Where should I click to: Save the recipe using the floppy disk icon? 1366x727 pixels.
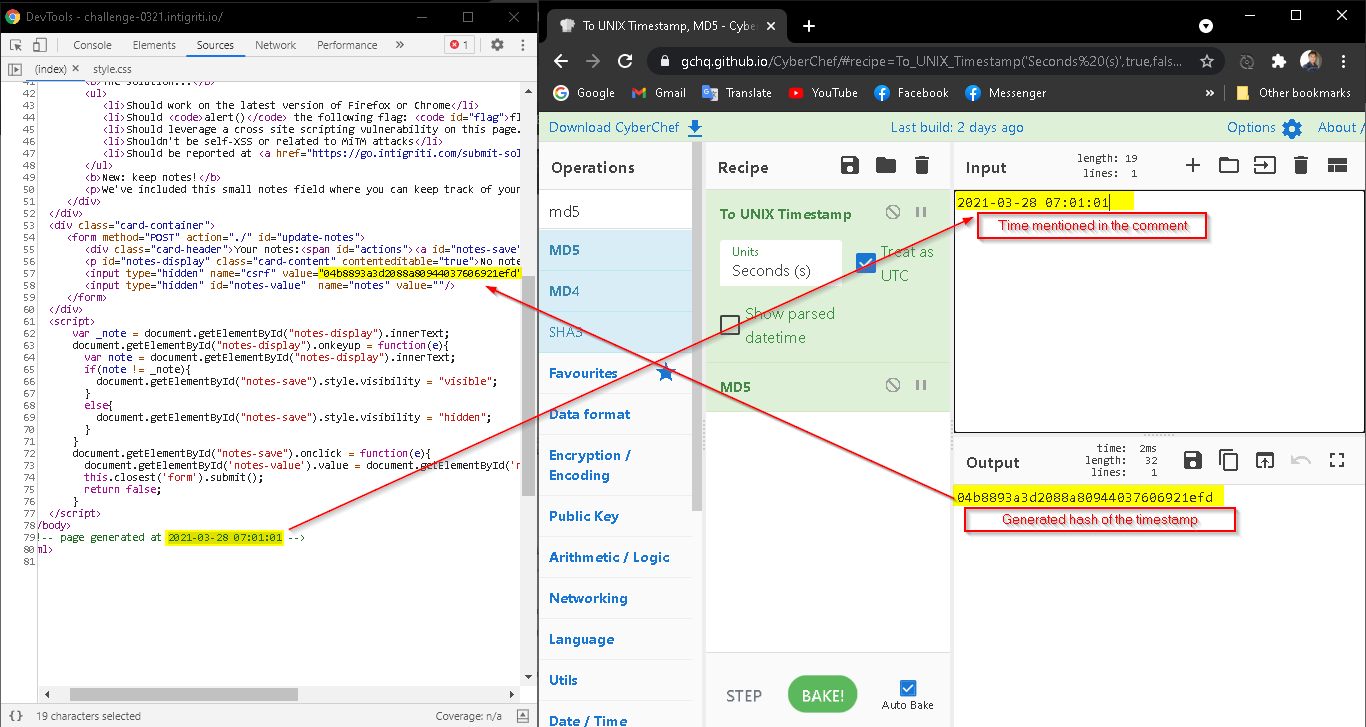coord(850,166)
